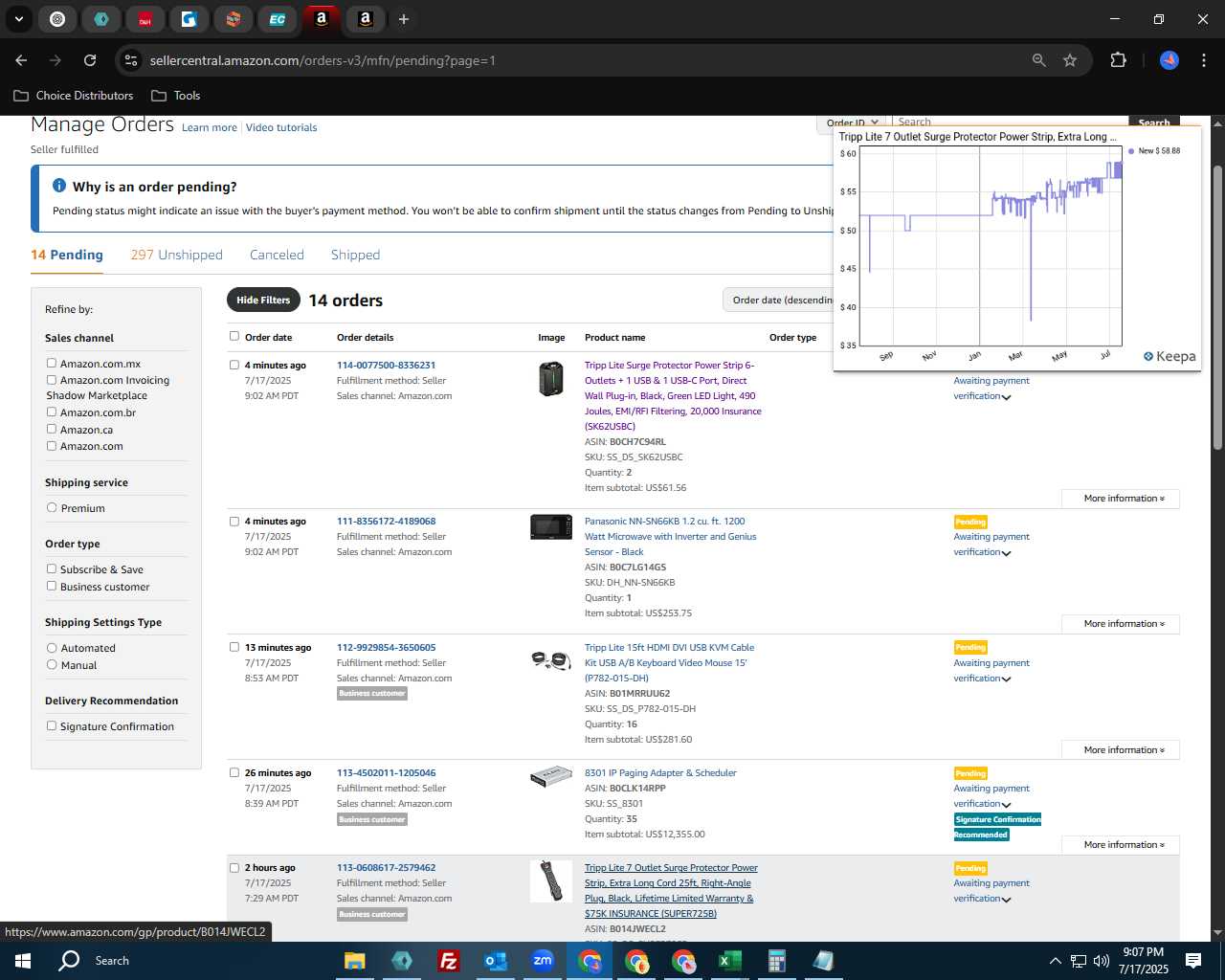Screen dimensions: 1225x980
Task: Enable the Business customer order filter
Action: (52, 586)
